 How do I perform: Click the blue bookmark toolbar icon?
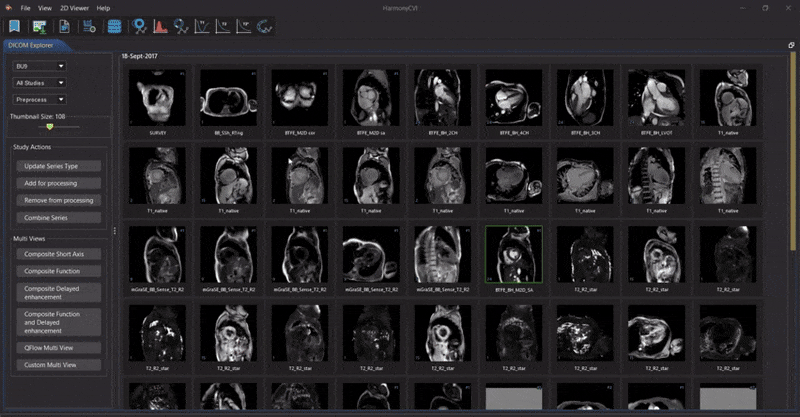14,27
